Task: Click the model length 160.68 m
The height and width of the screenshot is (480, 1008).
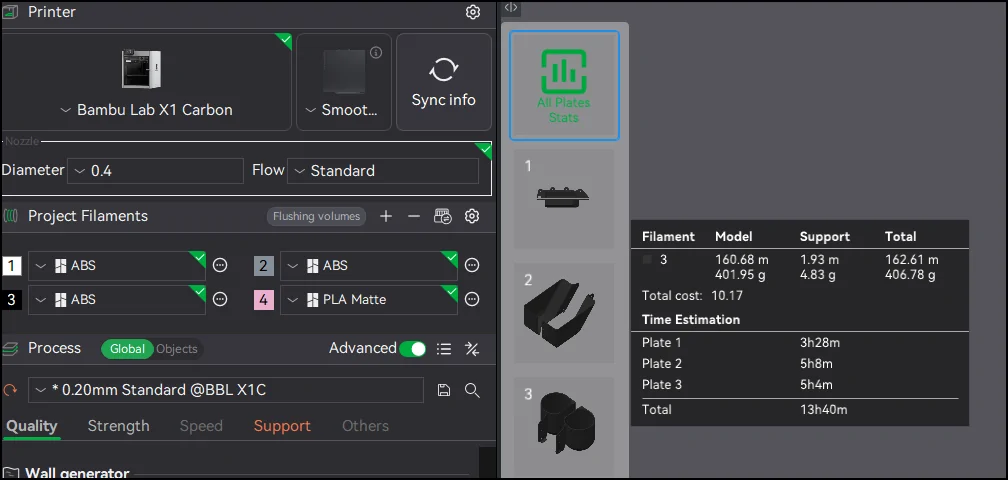Action: point(742,260)
